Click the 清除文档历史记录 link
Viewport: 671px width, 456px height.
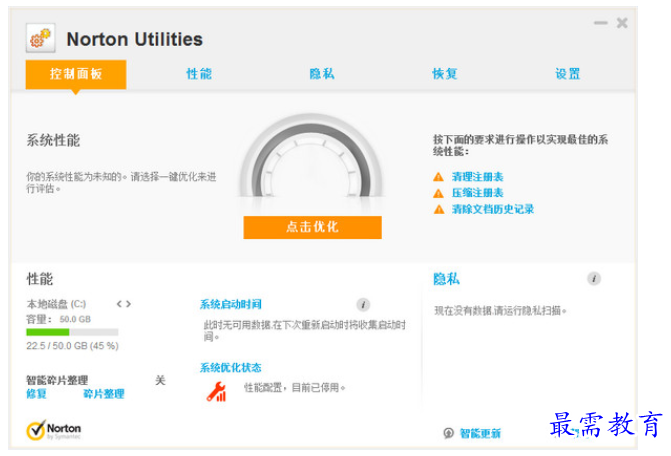[493, 209]
